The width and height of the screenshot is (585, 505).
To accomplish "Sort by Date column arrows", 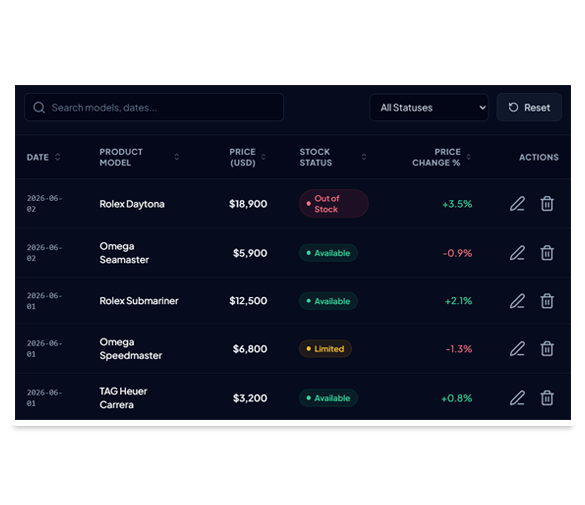I will [x=57, y=157].
